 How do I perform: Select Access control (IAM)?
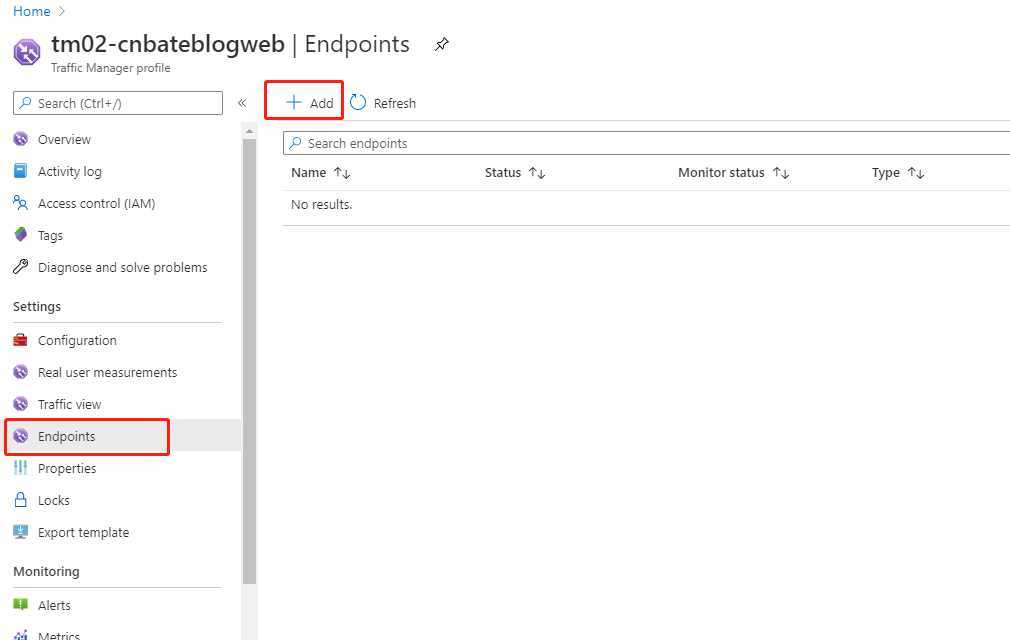point(97,203)
